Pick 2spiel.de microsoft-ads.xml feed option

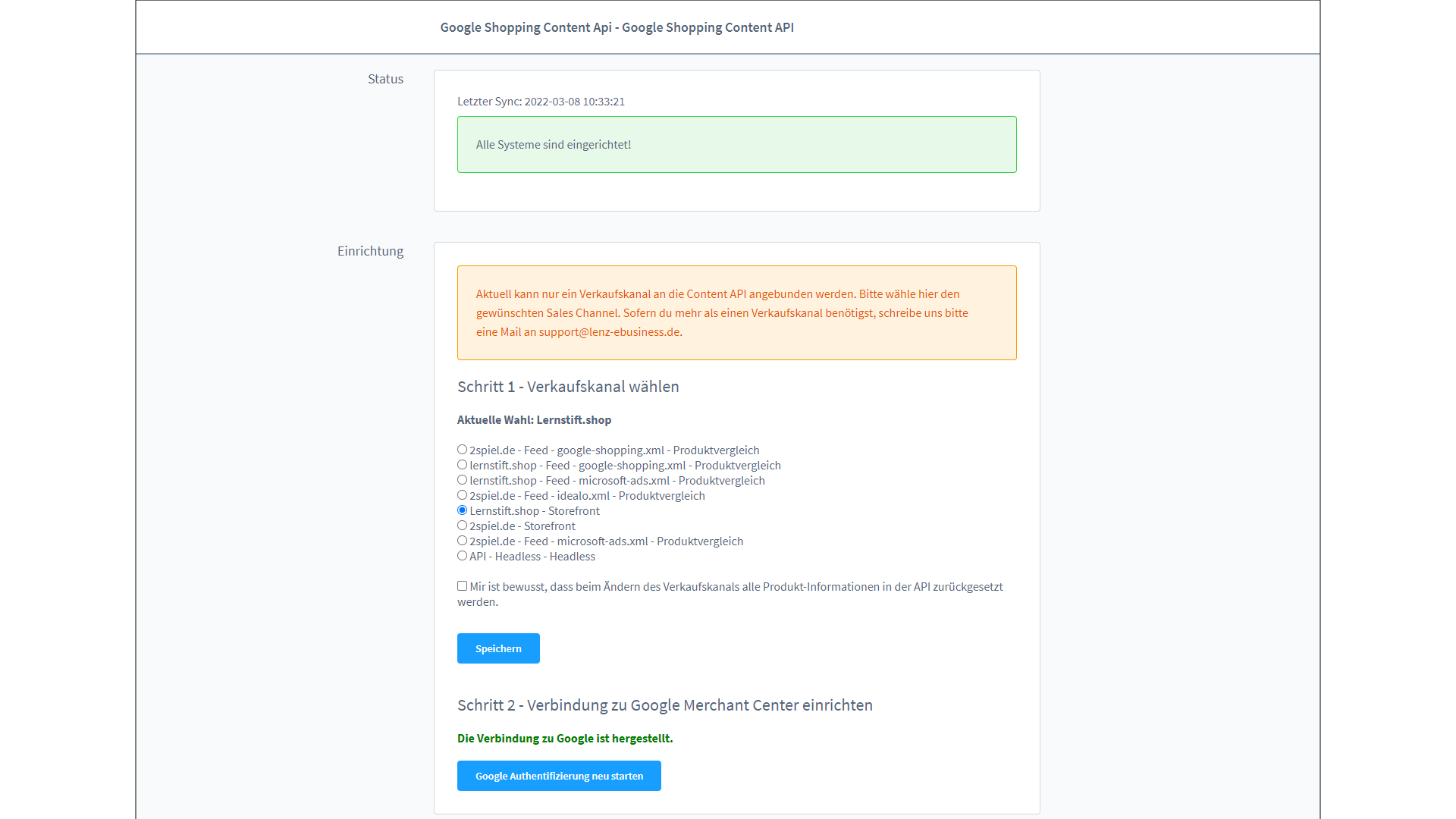click(x=462, y=541)
